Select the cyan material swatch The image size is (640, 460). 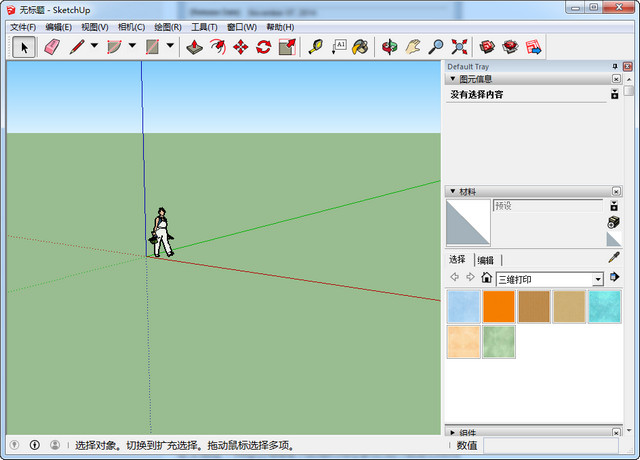tap(604, 307)
